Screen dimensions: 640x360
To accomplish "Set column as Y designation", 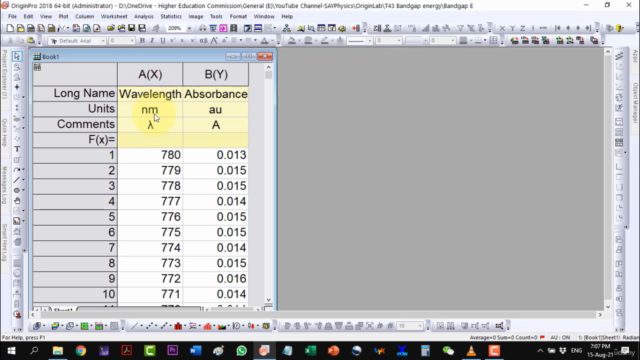I will pos(513,28).
